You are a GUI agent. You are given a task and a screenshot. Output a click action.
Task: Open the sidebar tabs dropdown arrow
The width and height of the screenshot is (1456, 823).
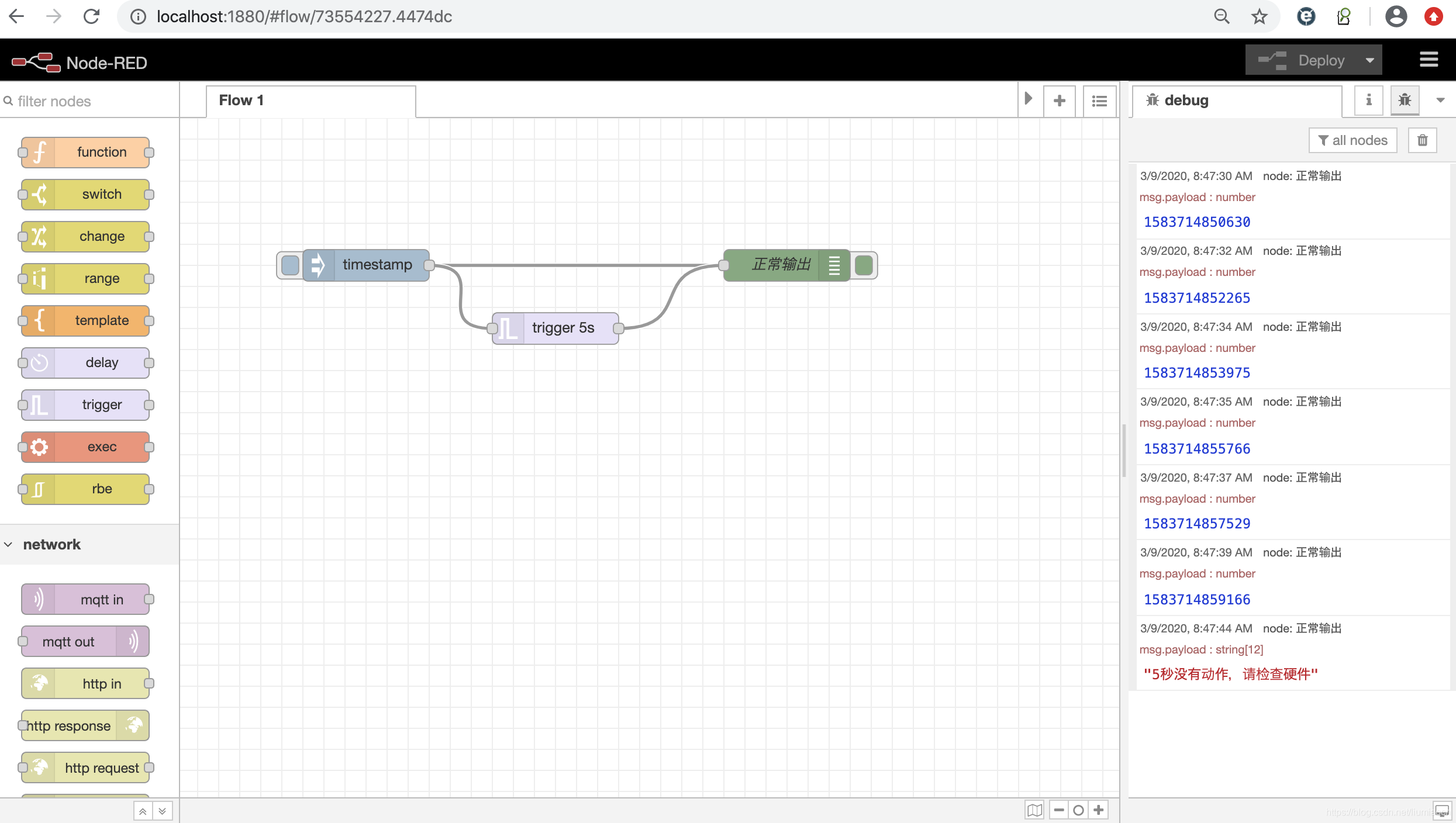[x=1441, y=101]
